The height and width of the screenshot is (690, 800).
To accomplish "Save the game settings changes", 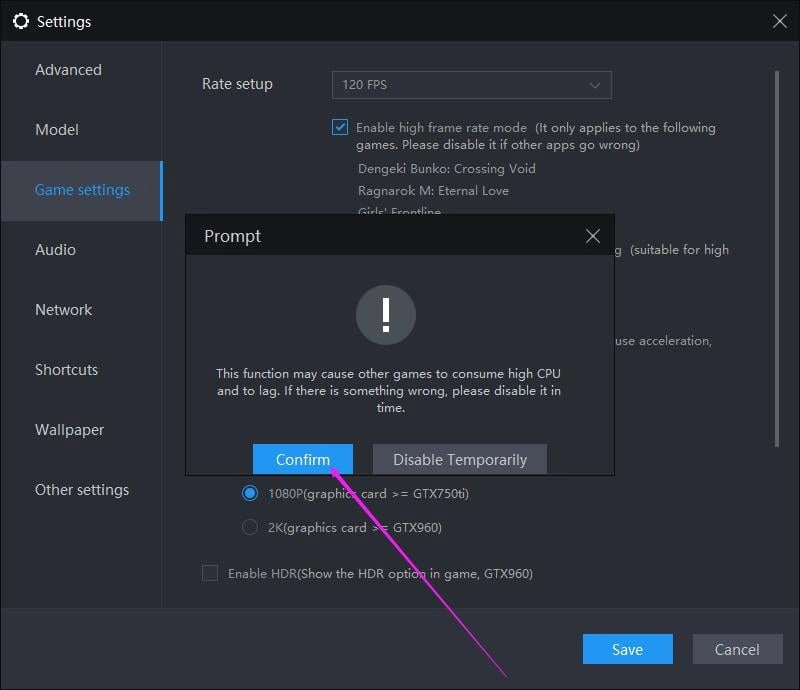I will (627, 649).
